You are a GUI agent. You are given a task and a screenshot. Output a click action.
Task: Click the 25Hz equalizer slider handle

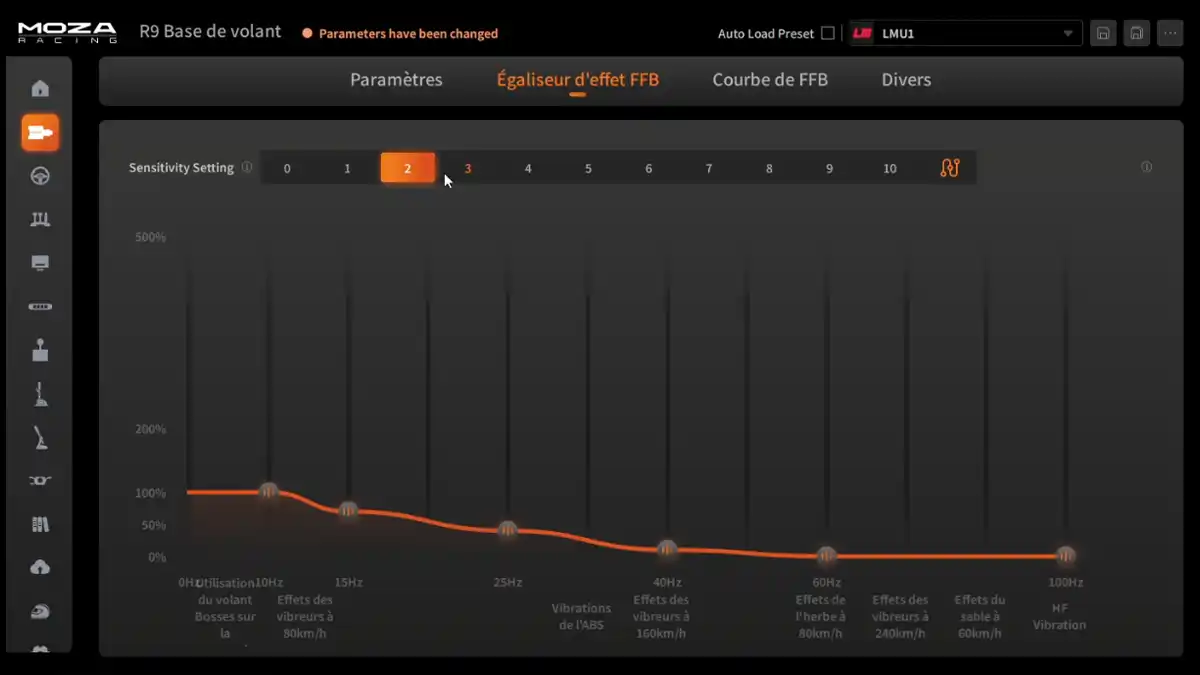pyautogui.click(x=508, y=530)
